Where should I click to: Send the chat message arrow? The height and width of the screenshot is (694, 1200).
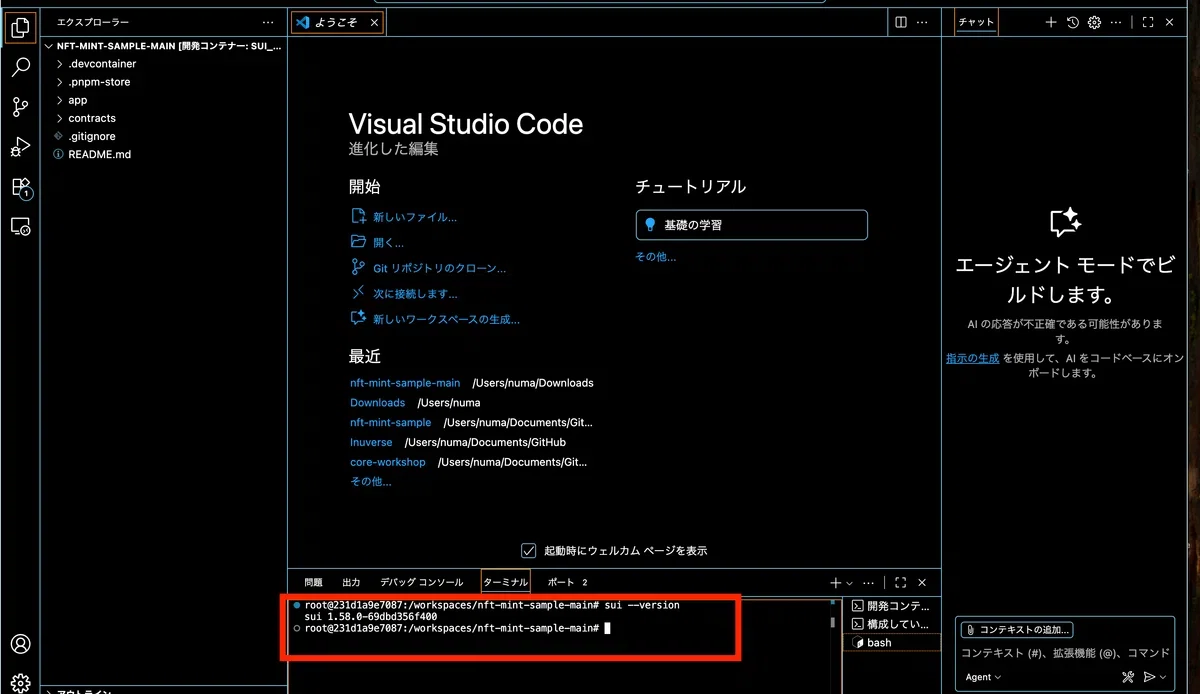(x=1149, y=677)
